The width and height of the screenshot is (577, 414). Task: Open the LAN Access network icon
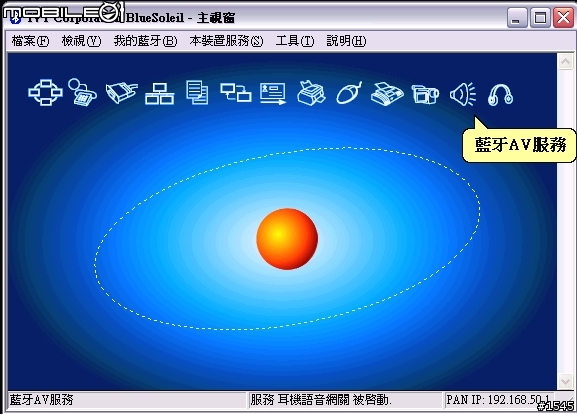160,93
